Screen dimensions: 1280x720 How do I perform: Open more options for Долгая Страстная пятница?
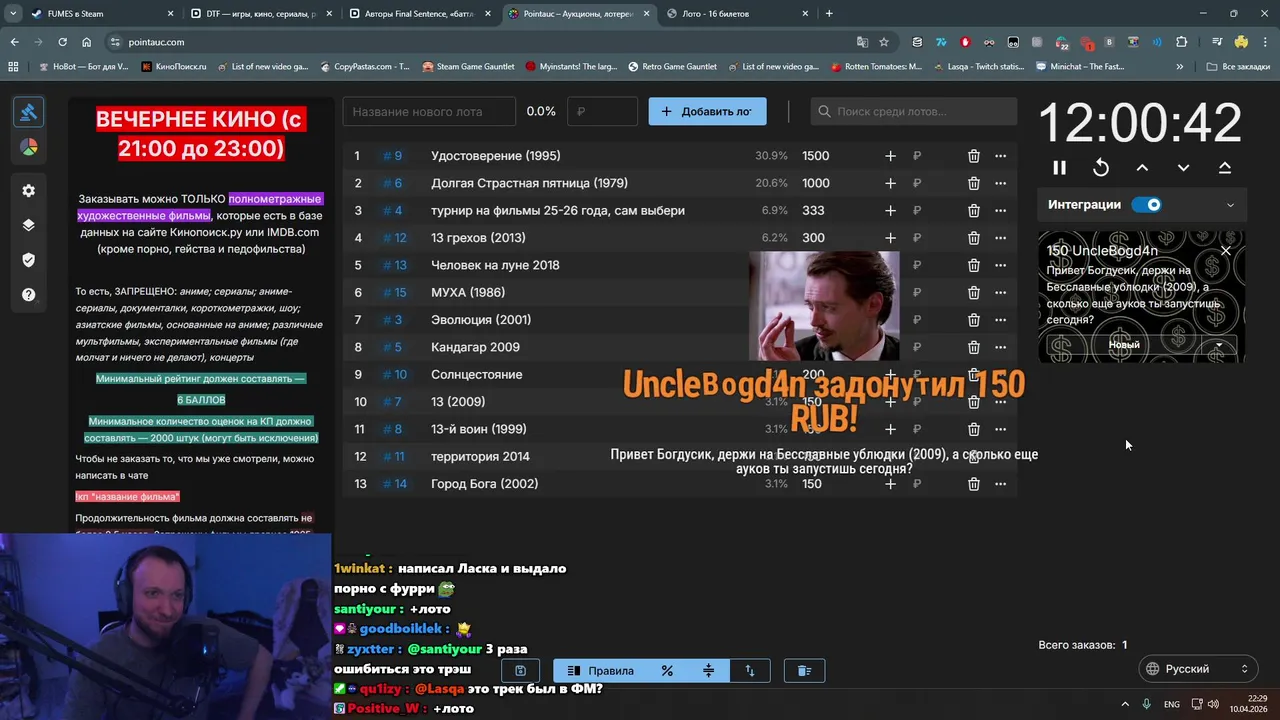tap(1000, 183)
